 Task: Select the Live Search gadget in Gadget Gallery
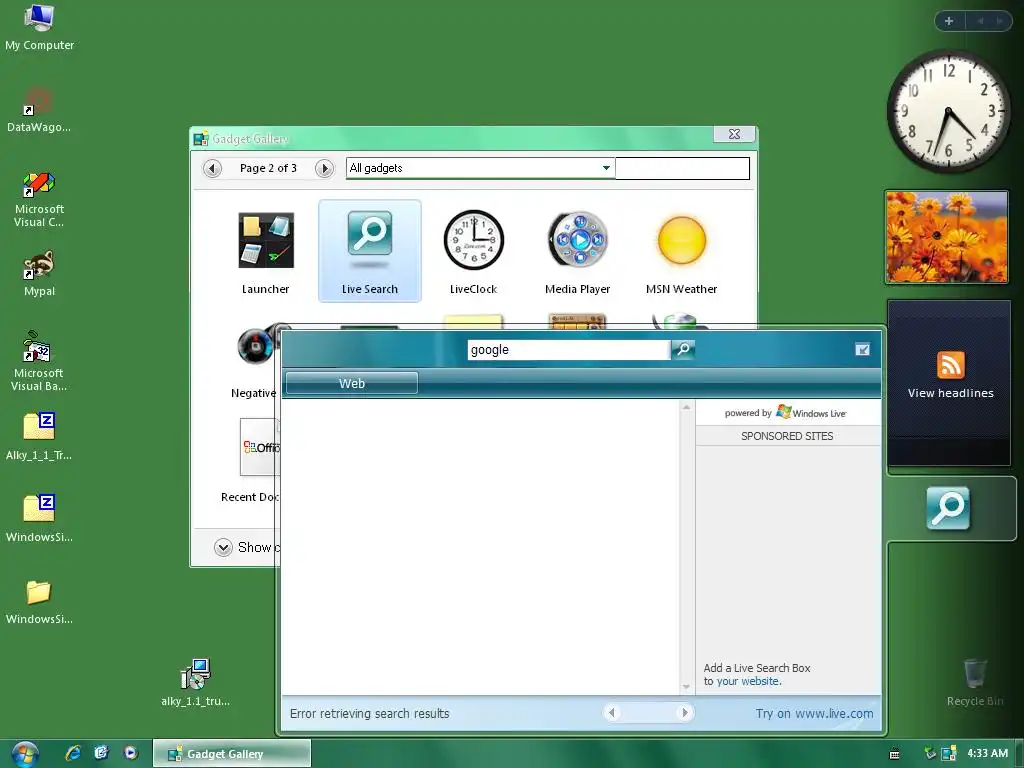pyautogui.click(x=370, y=251)
